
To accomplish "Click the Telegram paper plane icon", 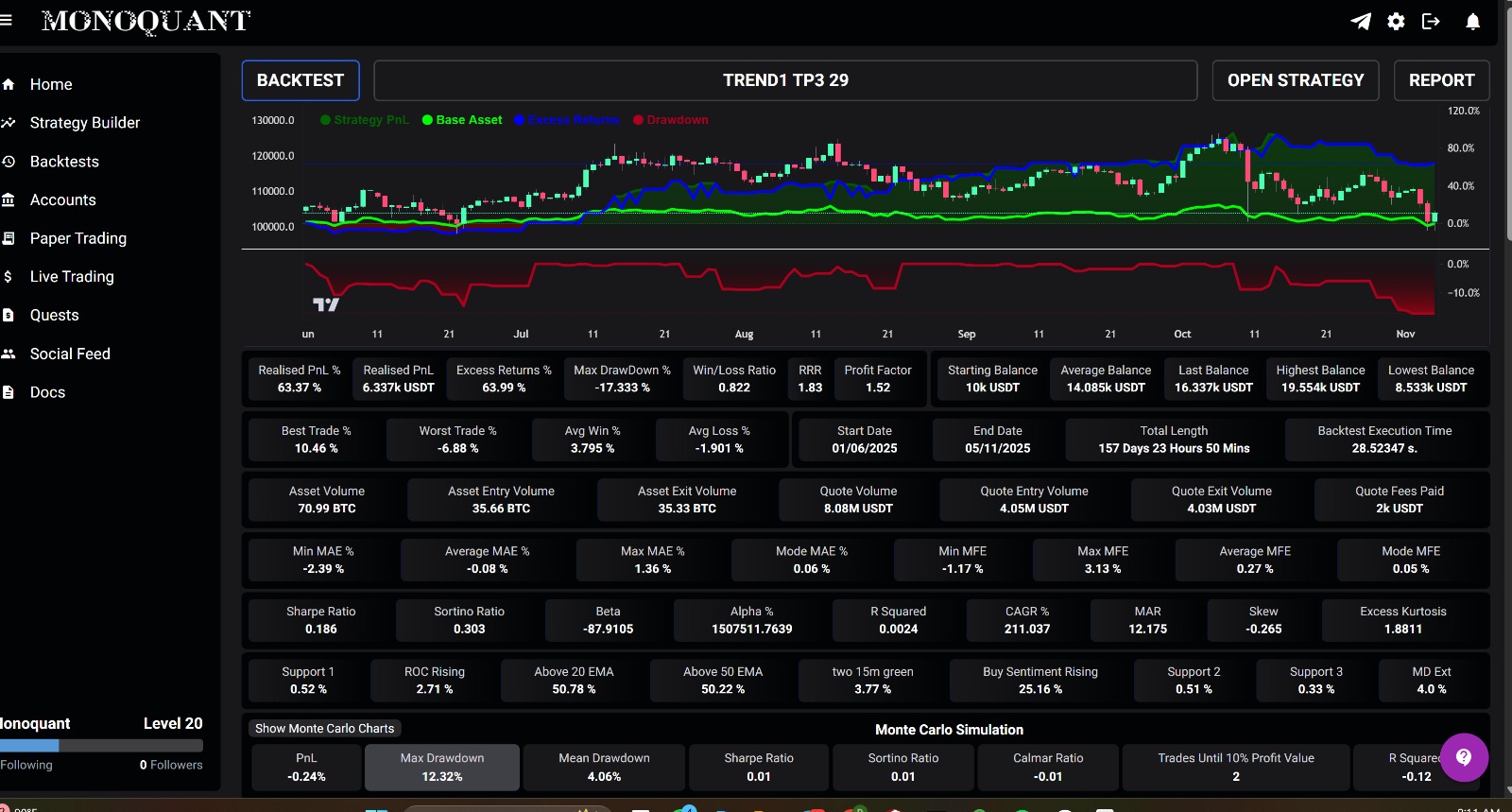I will 1361,21.
